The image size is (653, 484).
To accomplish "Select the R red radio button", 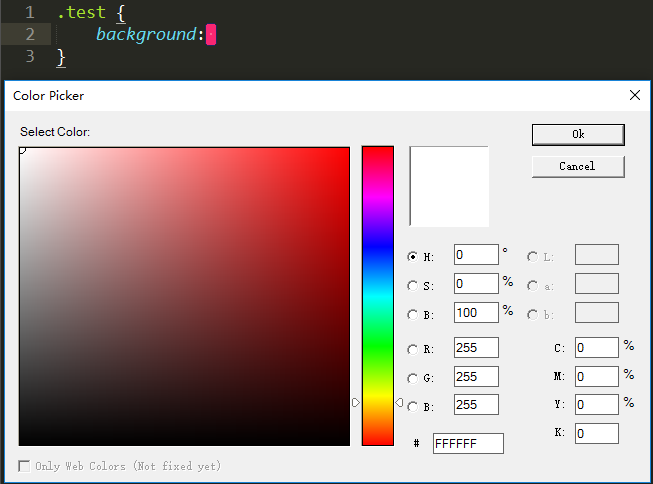I will click(413, 350).
